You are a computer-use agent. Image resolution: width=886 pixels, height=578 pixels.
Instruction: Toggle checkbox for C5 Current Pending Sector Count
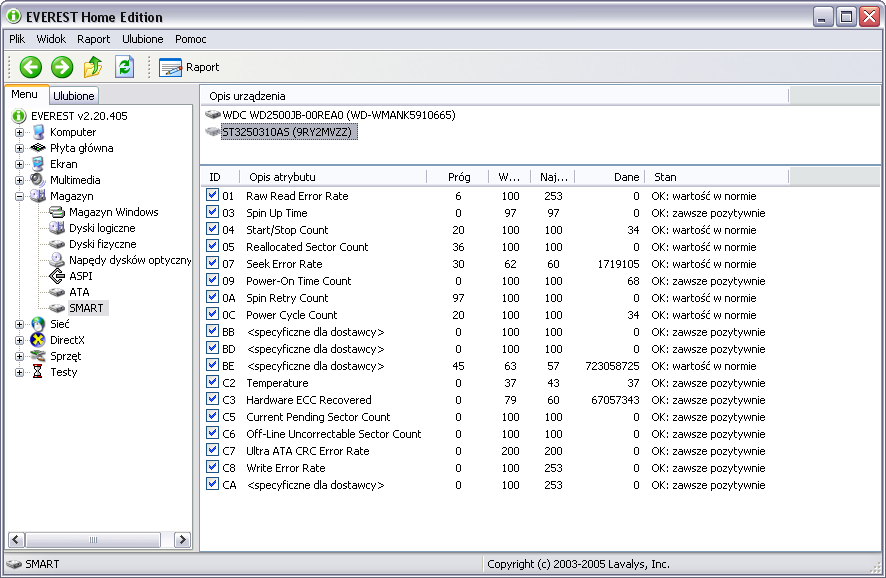[x=212, y=416]
